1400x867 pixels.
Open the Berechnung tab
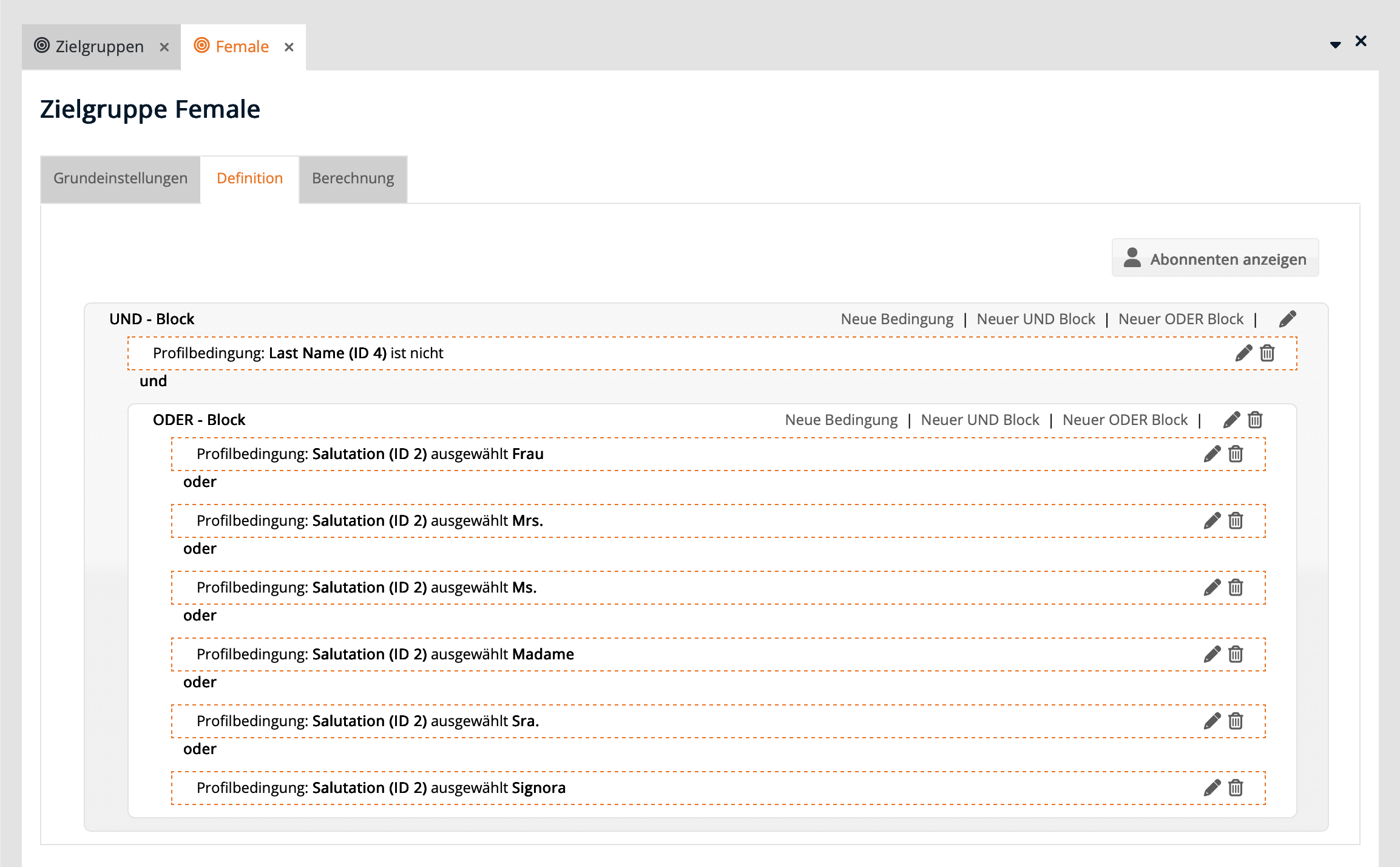353,178
